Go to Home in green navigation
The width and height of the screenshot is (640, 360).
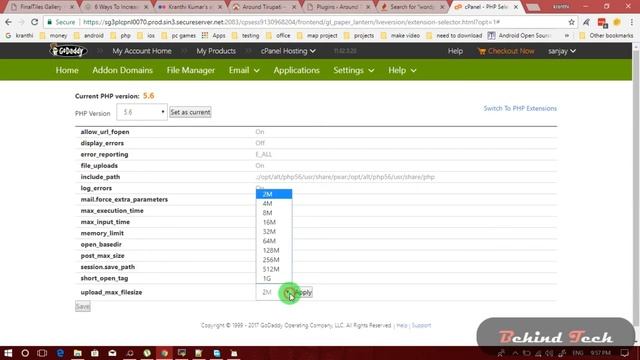pos(67,70)
